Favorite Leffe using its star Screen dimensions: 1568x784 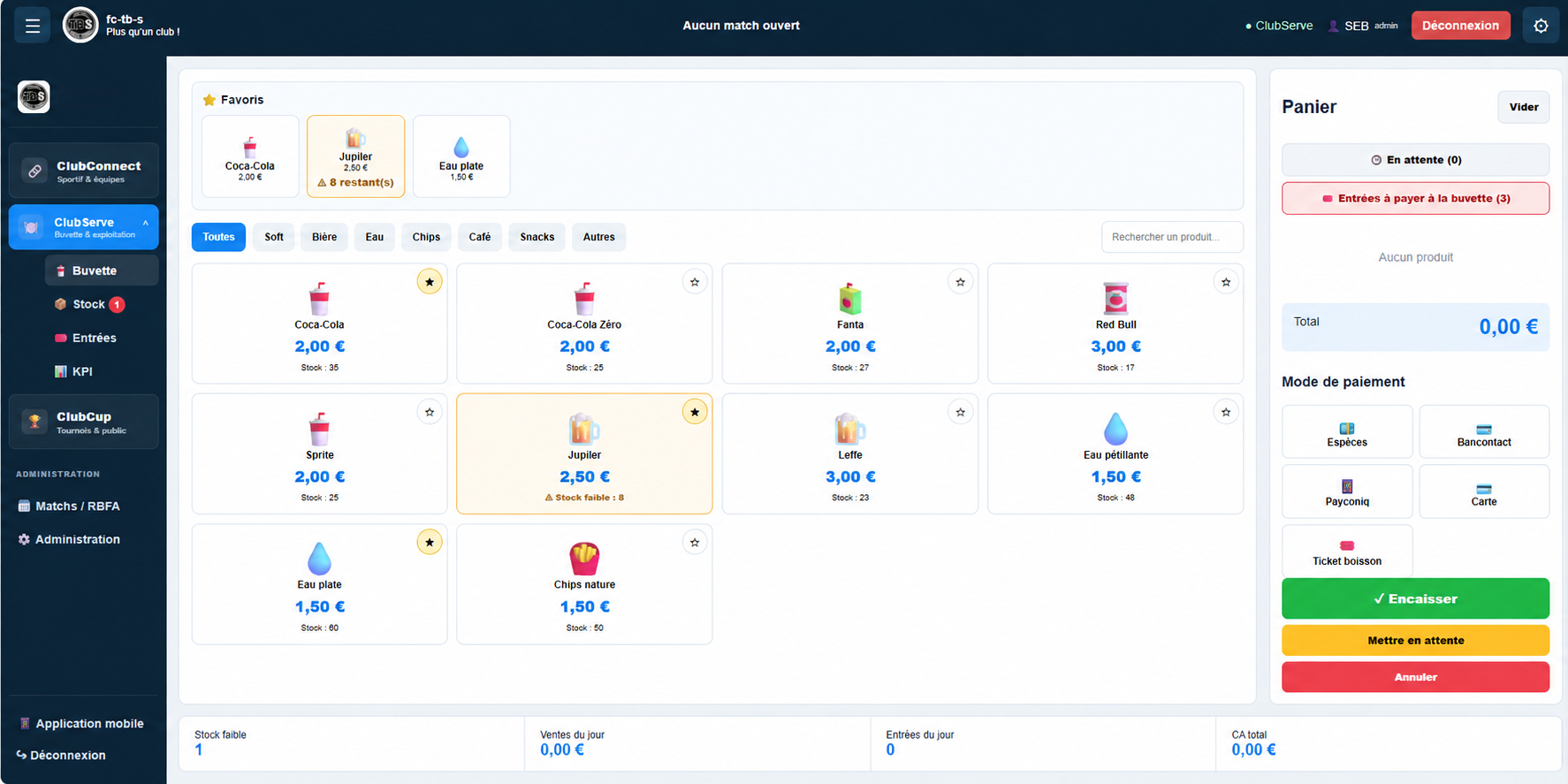tap(961, 412)
